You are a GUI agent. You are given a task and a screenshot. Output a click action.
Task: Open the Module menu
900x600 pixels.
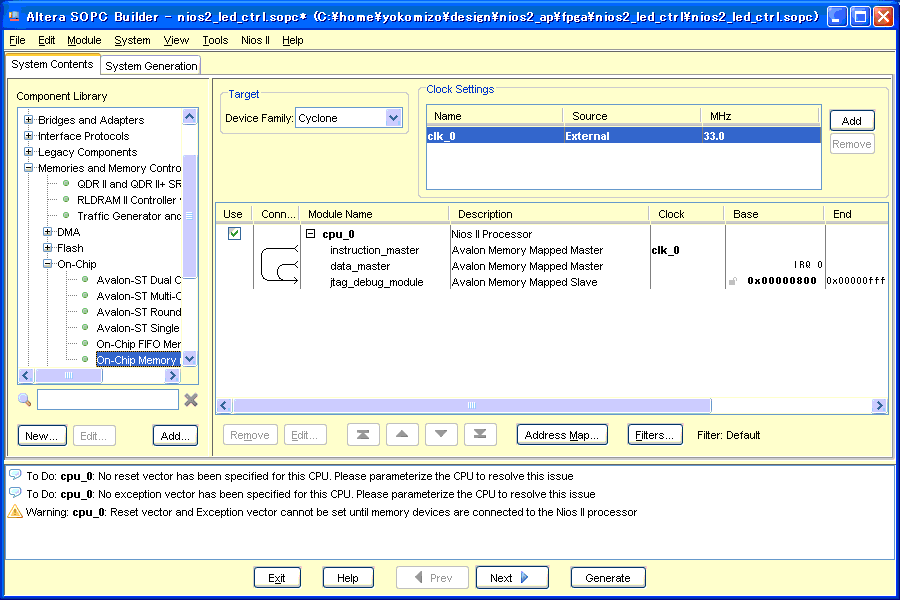click(84, 40)
